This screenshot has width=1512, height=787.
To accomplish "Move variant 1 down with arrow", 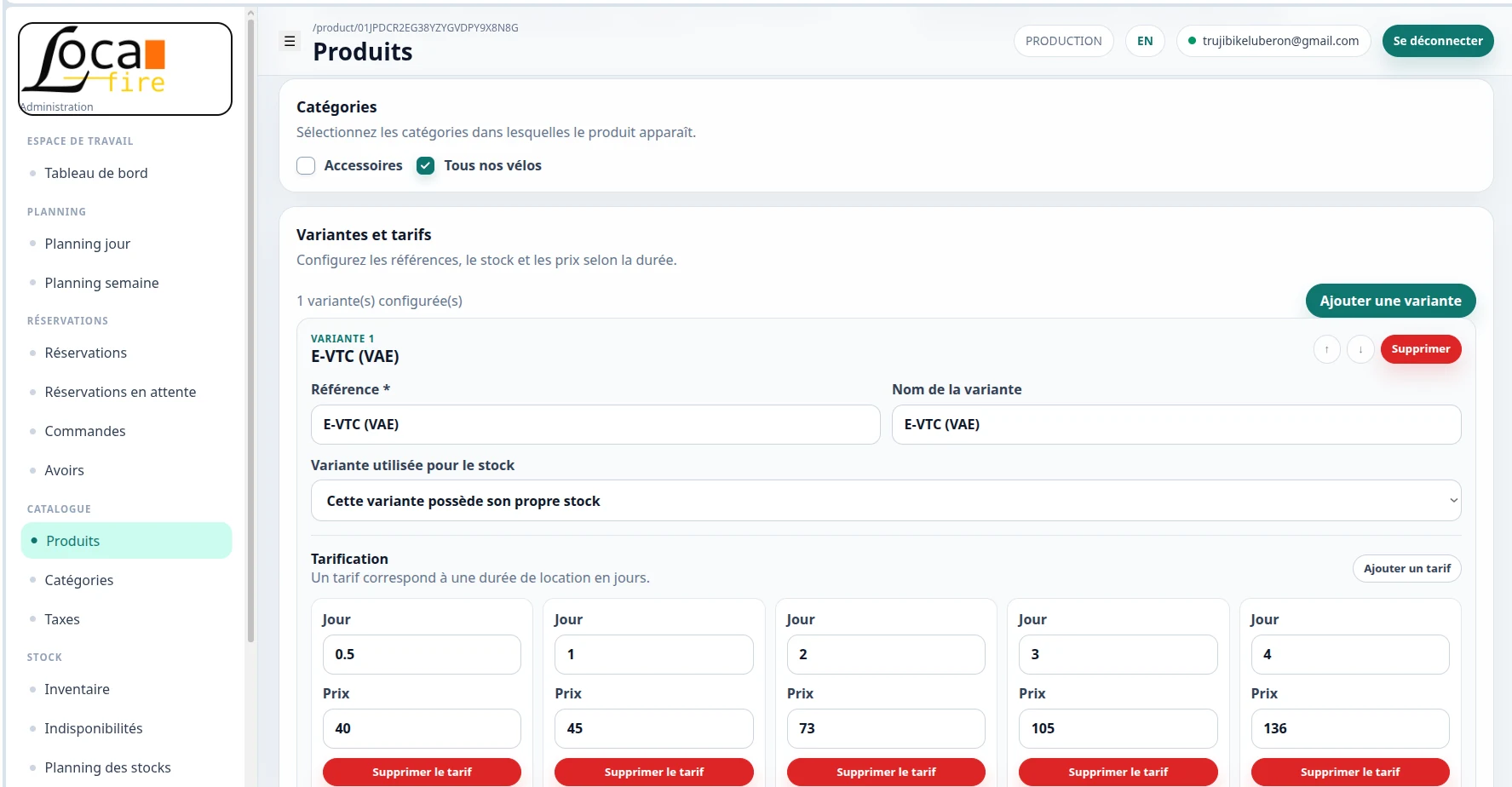I will [x=1360, y=349].
